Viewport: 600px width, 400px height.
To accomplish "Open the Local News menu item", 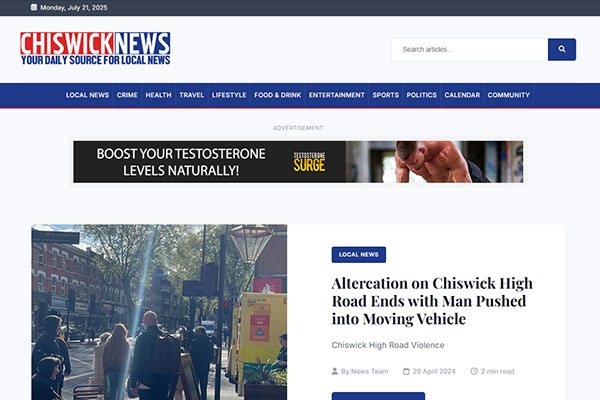I will [x=87, y=95].
